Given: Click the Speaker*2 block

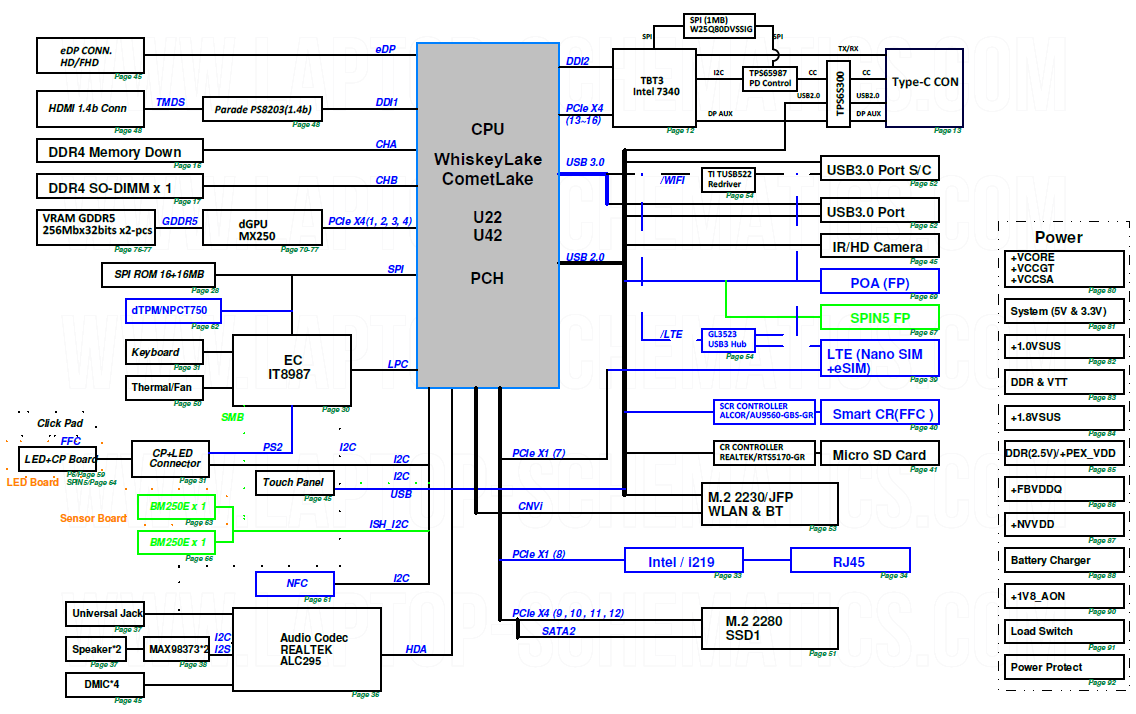Looking at the screenshot, I should (96, 649).
